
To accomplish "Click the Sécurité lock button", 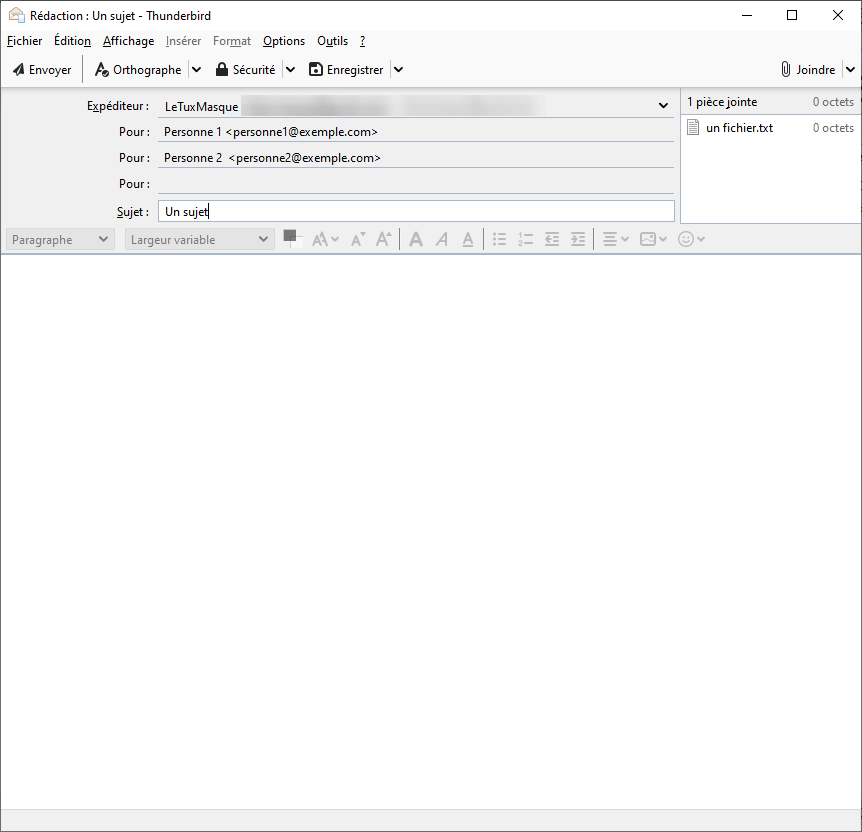I will [x=246, y=70].
